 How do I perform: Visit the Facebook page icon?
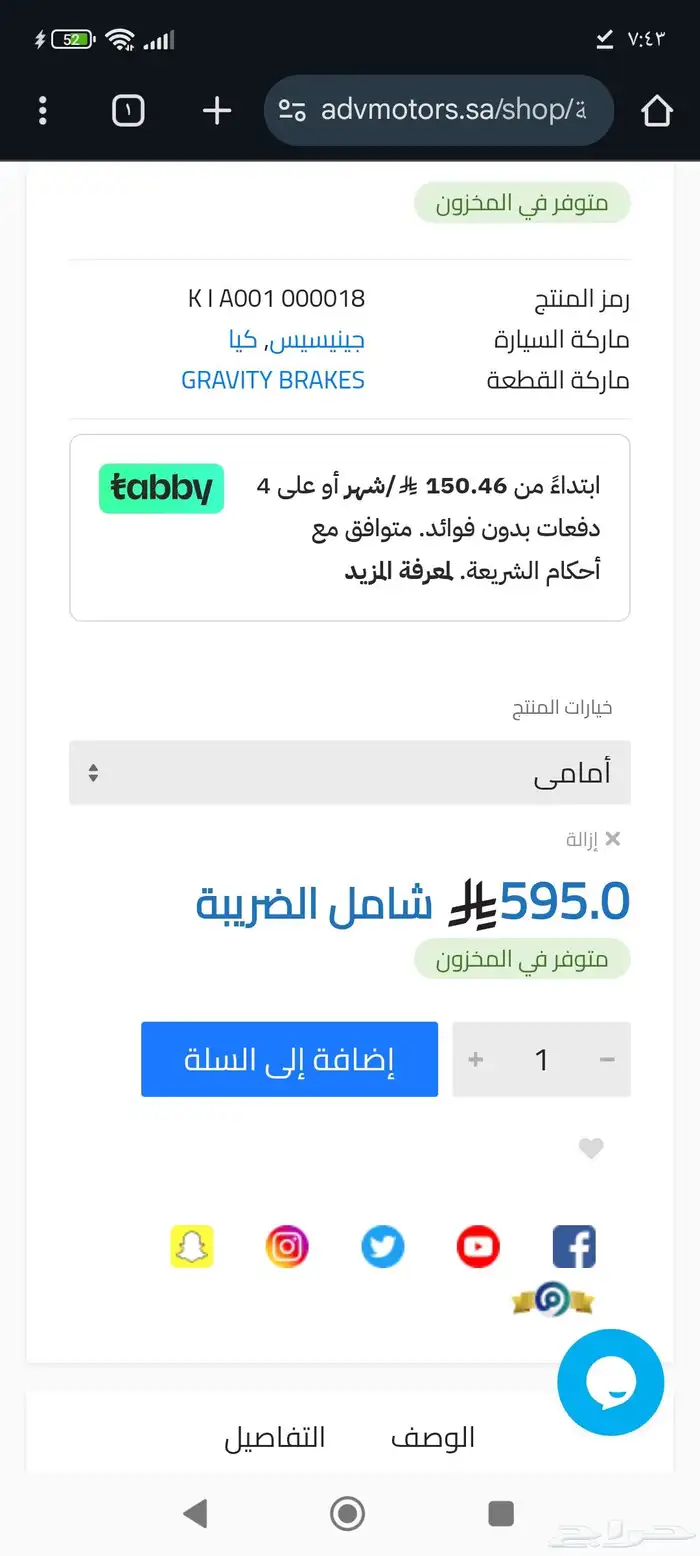click(573, 1246)
